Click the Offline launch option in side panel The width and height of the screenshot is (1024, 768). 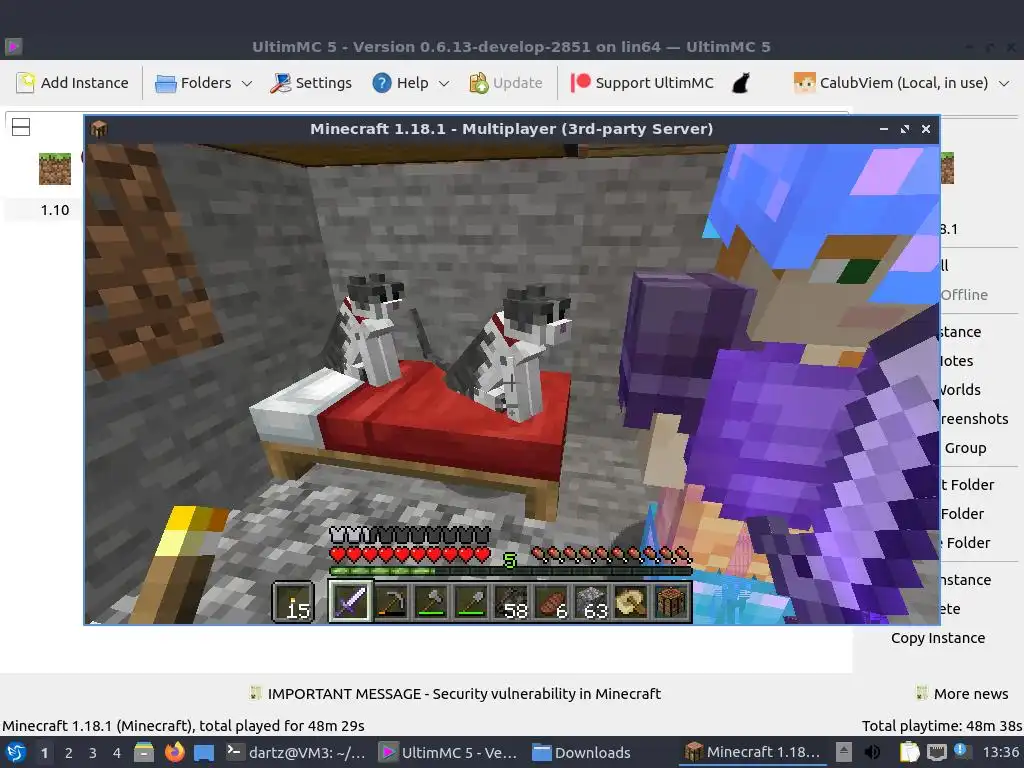964,295
